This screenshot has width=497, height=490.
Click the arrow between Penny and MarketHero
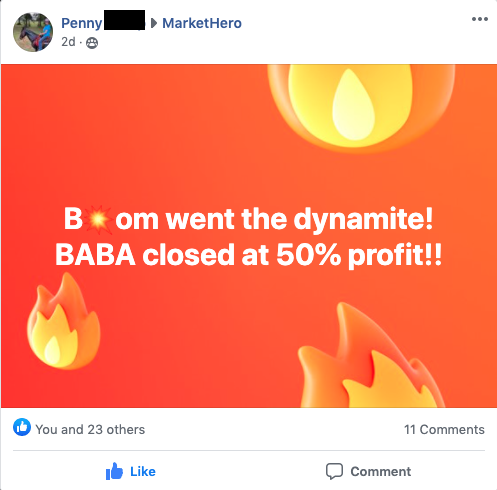coord(154,23)
